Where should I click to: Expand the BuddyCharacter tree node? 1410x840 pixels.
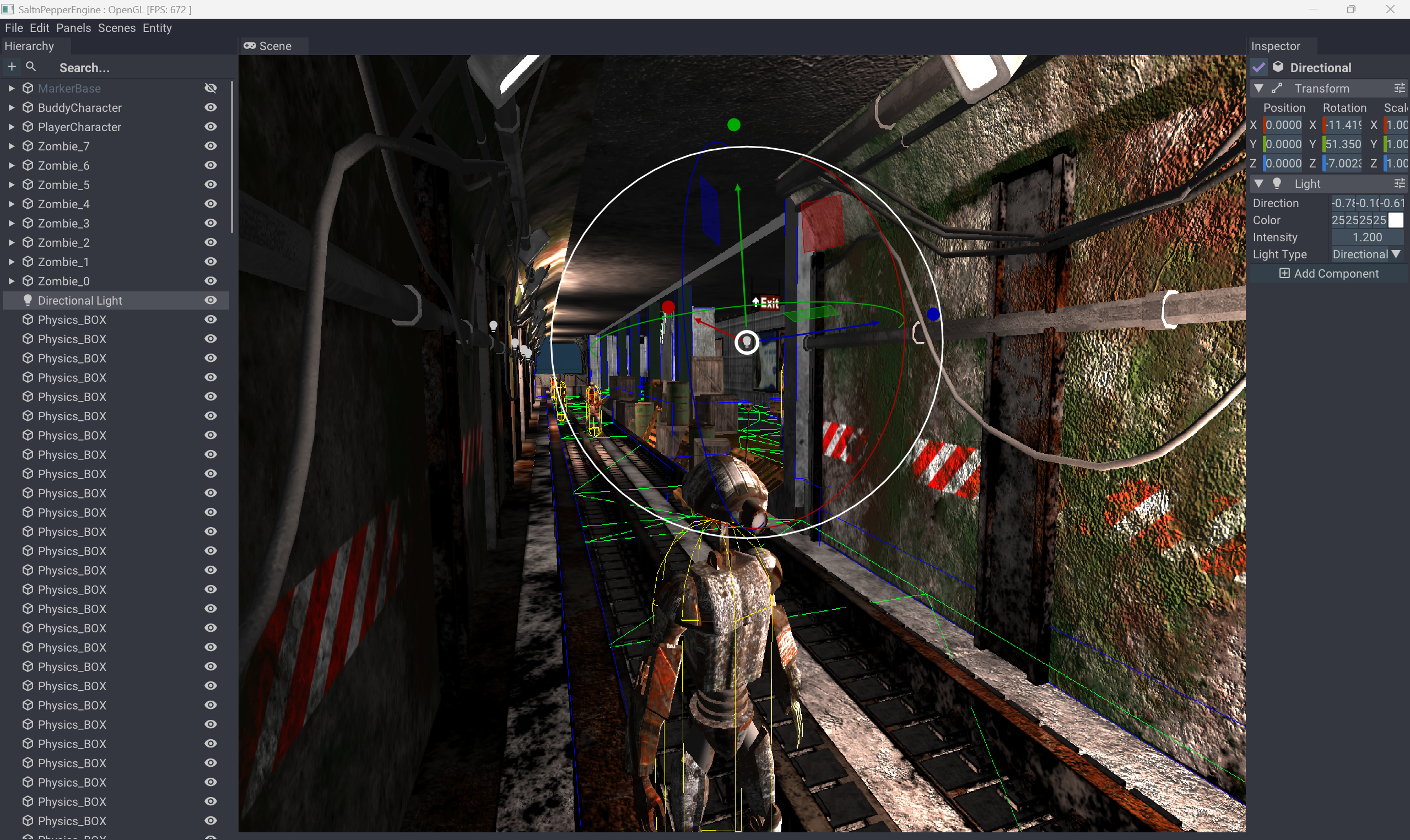click(11, 107)
